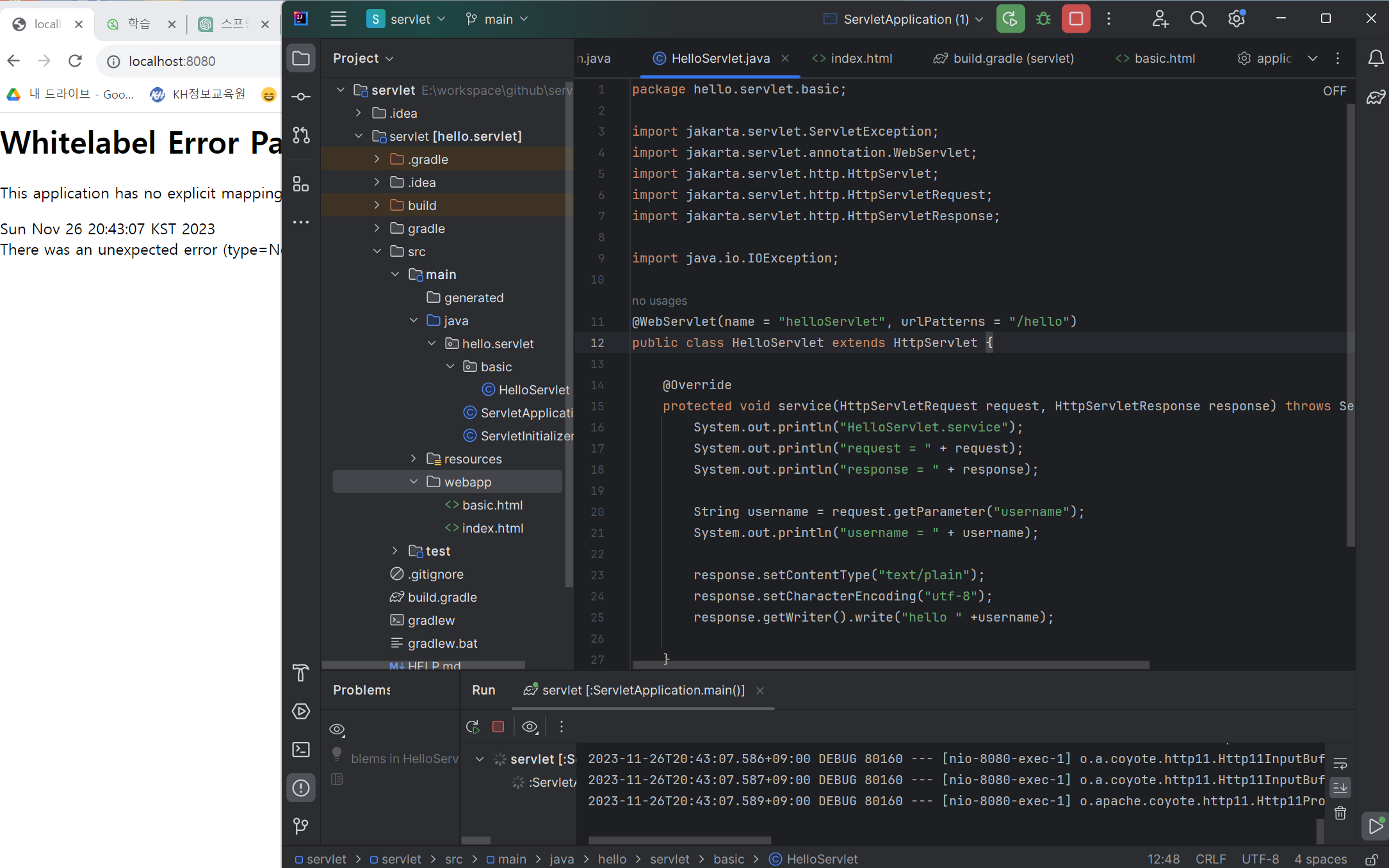
Task: Open the Structure tool window
Action: 301,184
